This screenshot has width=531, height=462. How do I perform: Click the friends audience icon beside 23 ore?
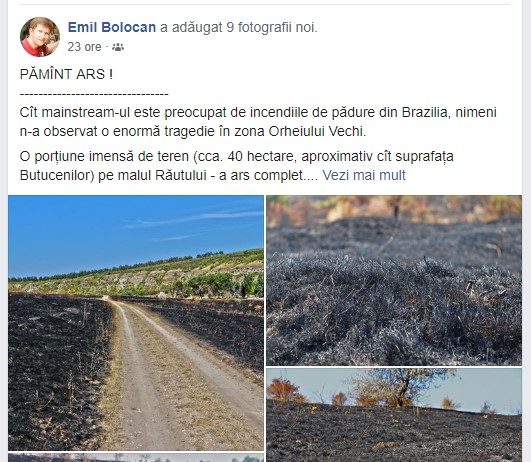pyautogui.click(x=118, y=47)
